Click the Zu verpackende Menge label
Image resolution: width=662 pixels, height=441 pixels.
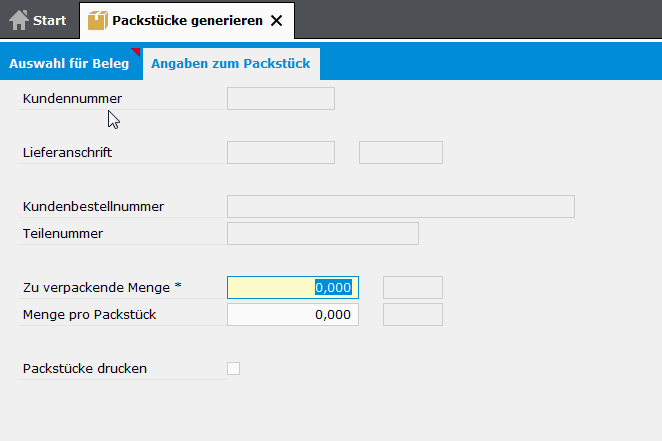coord(102,287)
